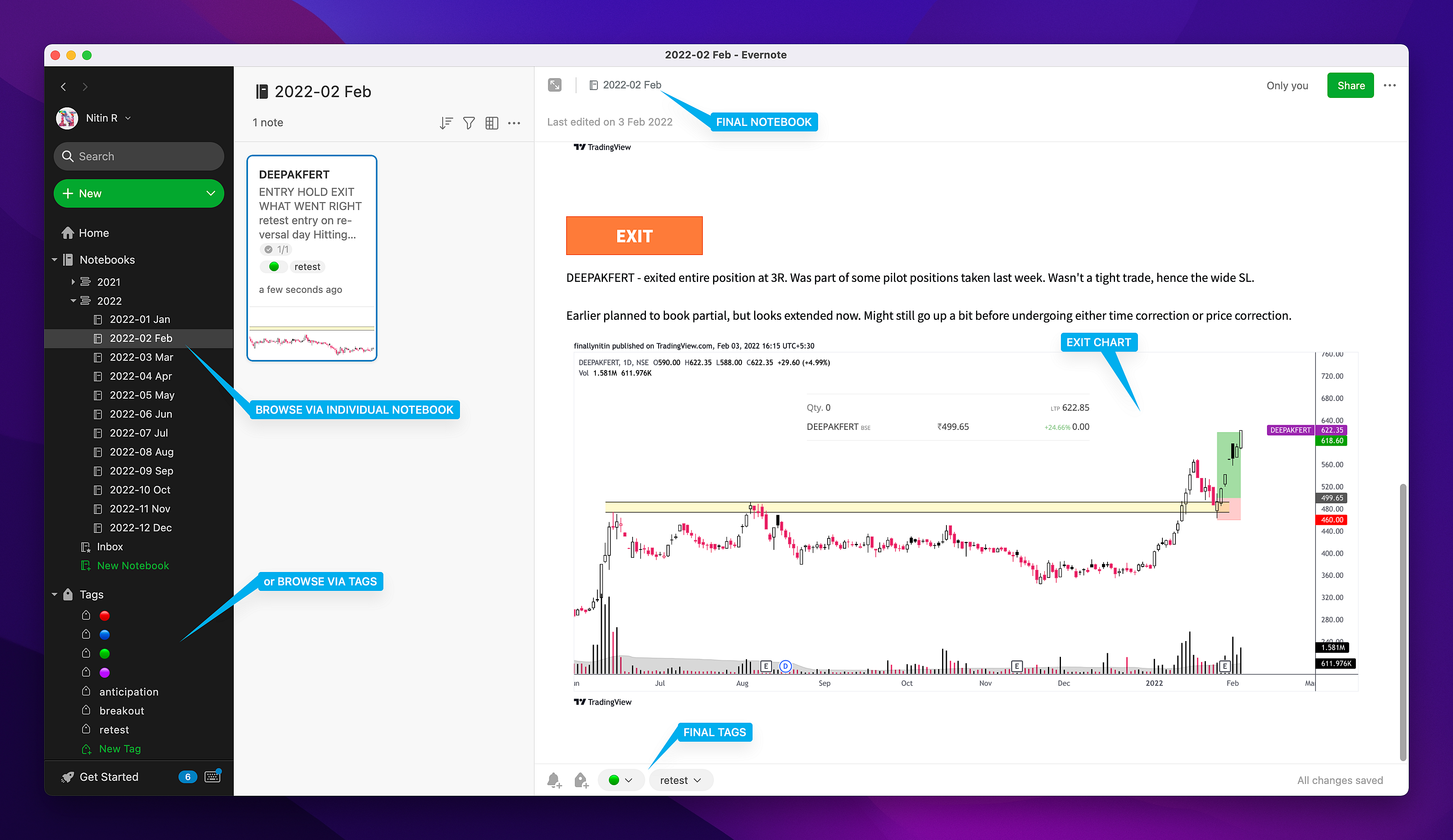Open the Nitin R account menu
Screen dimensions: 1453x840
coord(109,118)
